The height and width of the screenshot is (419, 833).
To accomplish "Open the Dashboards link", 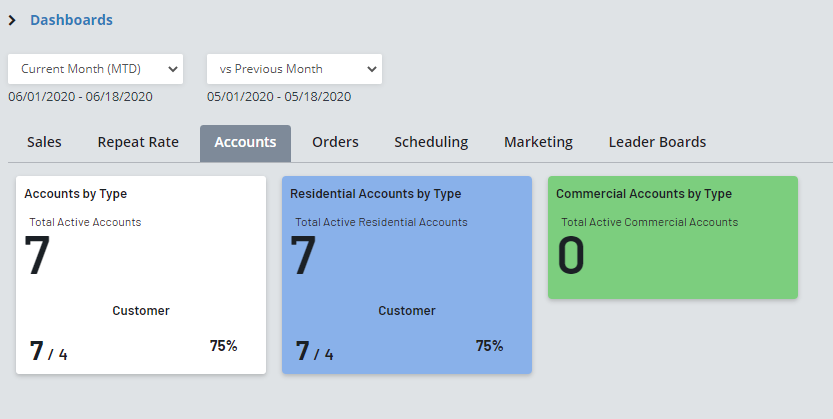I will [x=71, y=20].
